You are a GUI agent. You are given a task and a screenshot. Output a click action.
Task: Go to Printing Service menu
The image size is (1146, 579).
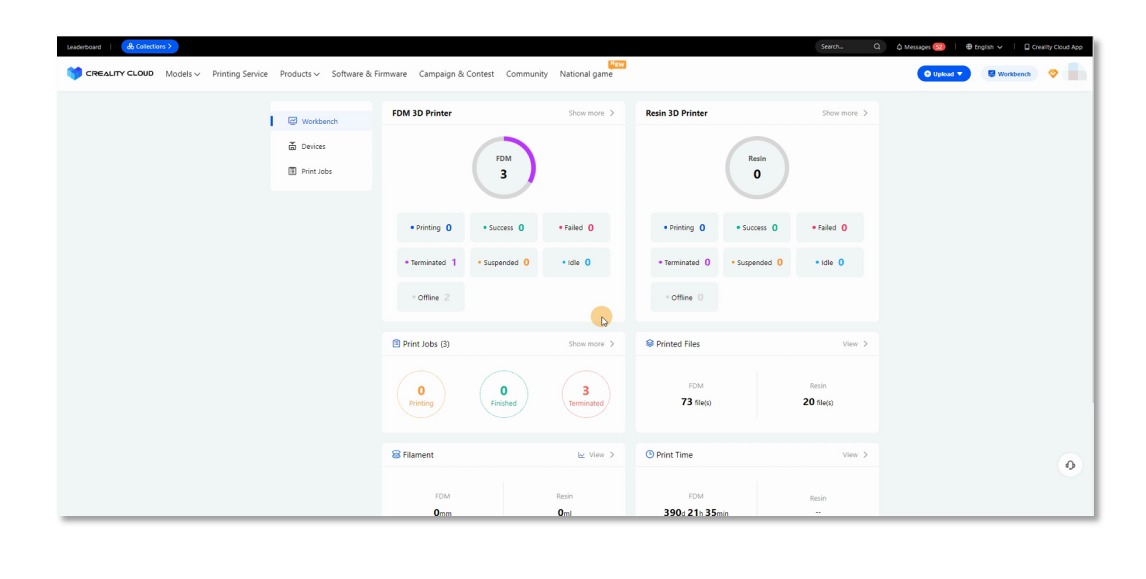click(240, 74)
